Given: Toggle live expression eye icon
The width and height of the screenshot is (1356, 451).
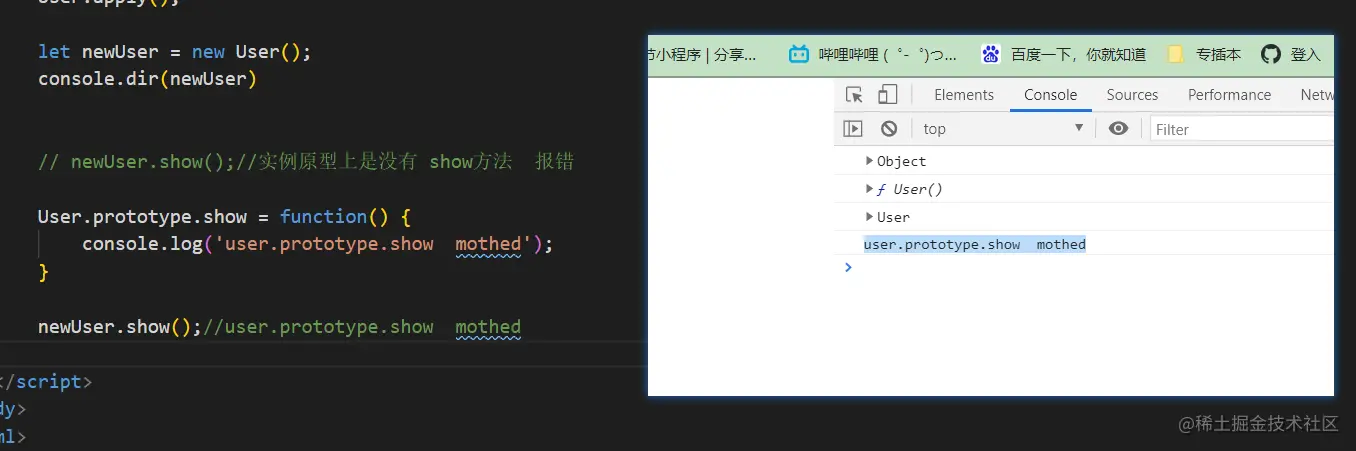Looking at the screenshot, I should coord(1119,128).
